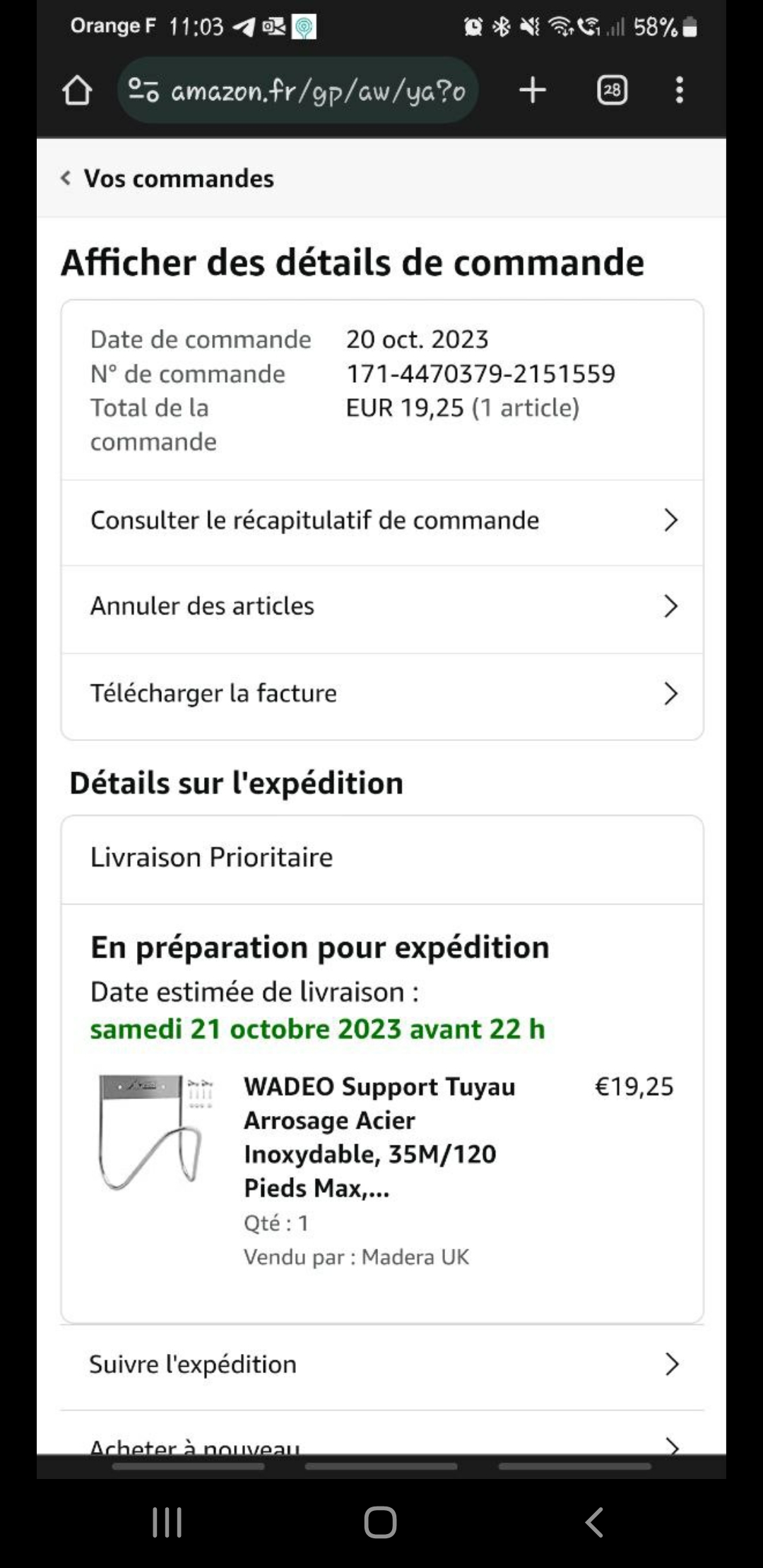Tap the browser home icon
This screenshot has height=1568, width=763.
77,90
